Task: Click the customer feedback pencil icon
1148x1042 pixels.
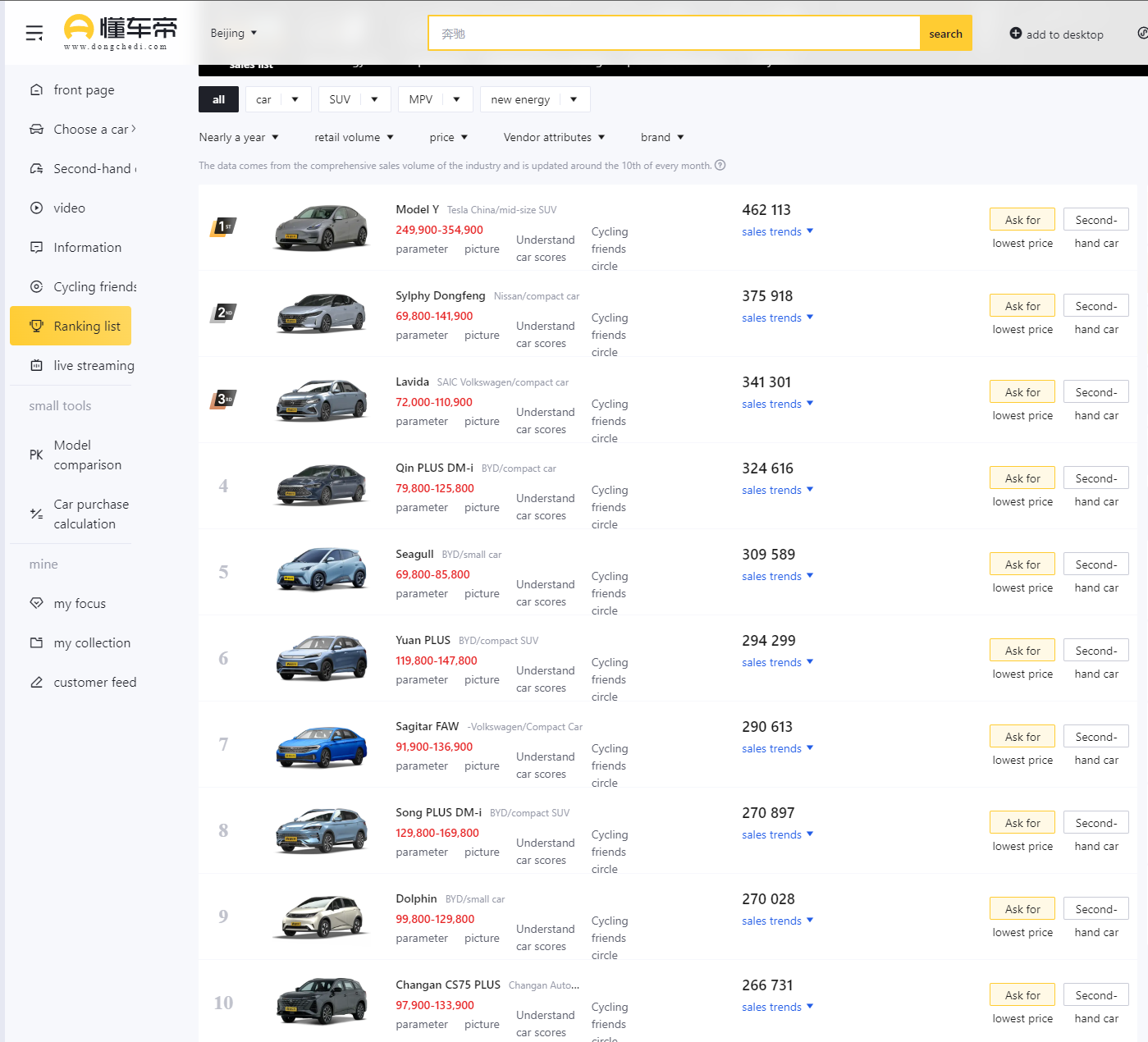Action: (36, 682)
